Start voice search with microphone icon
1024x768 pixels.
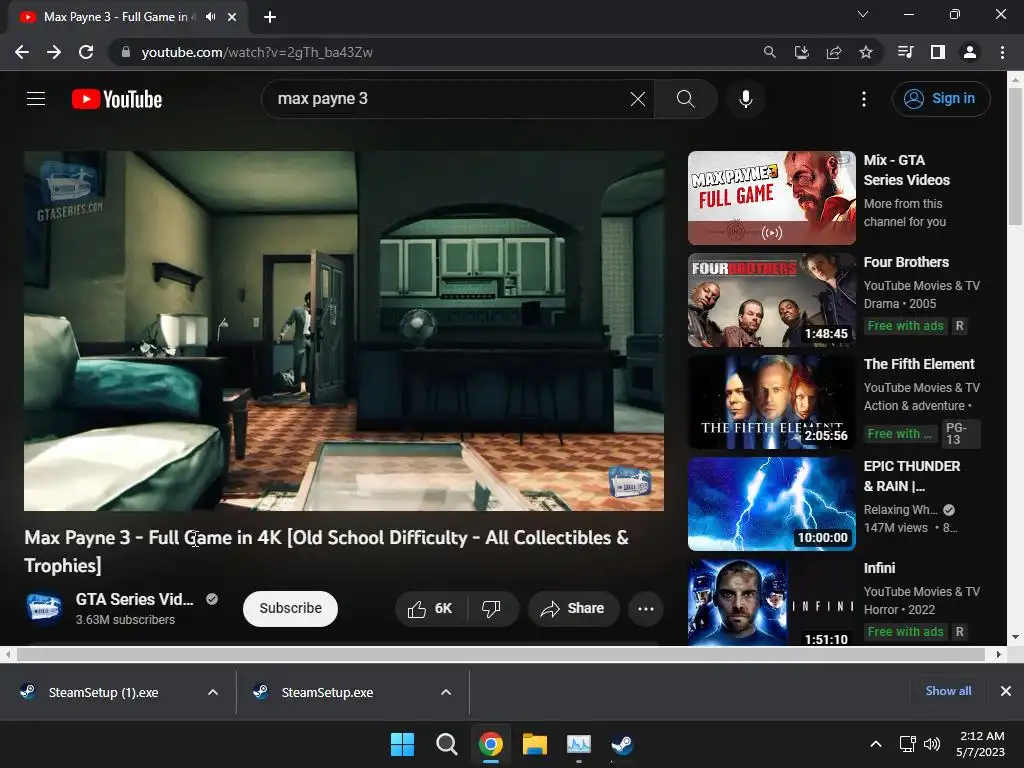(745, 99)
